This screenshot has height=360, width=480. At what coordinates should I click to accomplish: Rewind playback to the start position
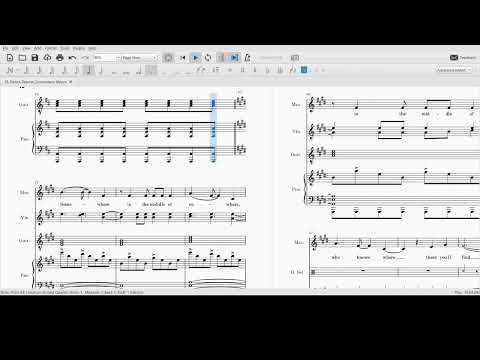(182, 58)
